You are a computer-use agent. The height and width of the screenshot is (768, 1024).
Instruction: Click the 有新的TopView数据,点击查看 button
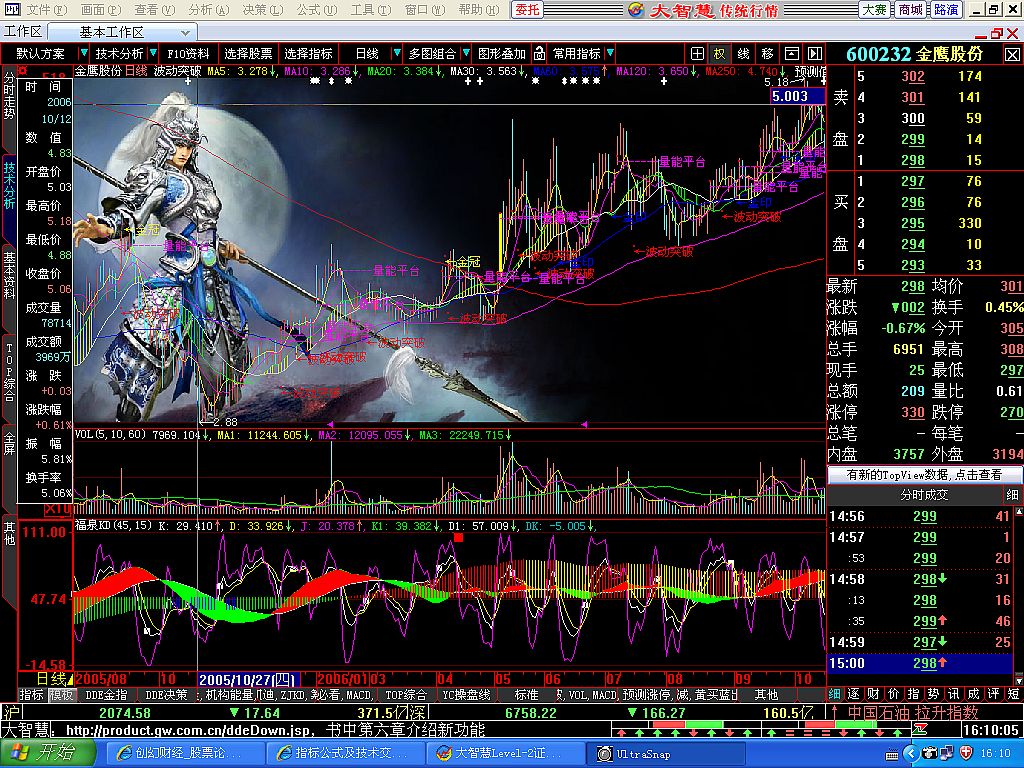pyautogui.click(x=923, y=475)
